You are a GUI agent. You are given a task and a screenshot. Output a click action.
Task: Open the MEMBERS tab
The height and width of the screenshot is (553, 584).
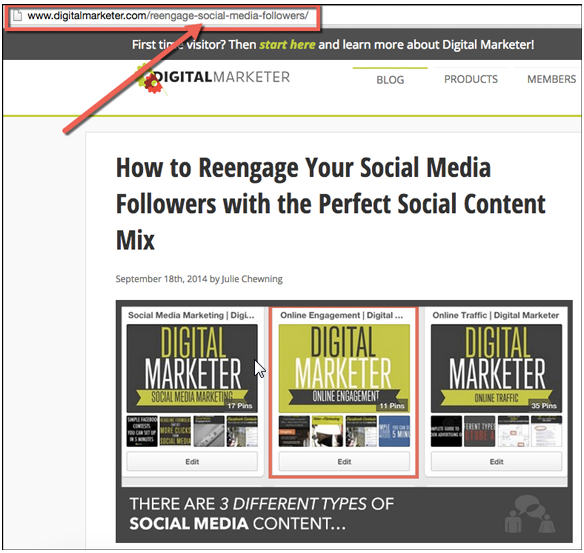coord(551,79)
